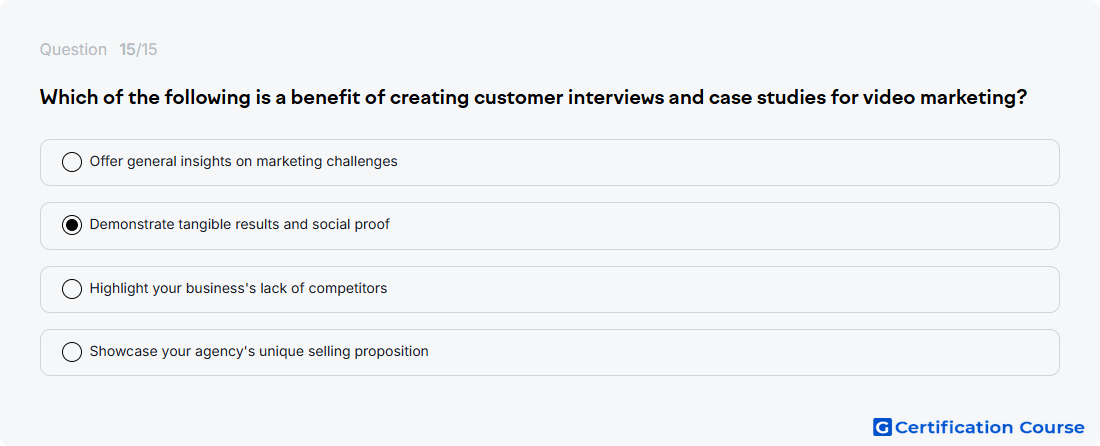Click "Highlight your business's lack of competitors" label
The width and height of the screenshot is (1100, 446).
(239, 288)
